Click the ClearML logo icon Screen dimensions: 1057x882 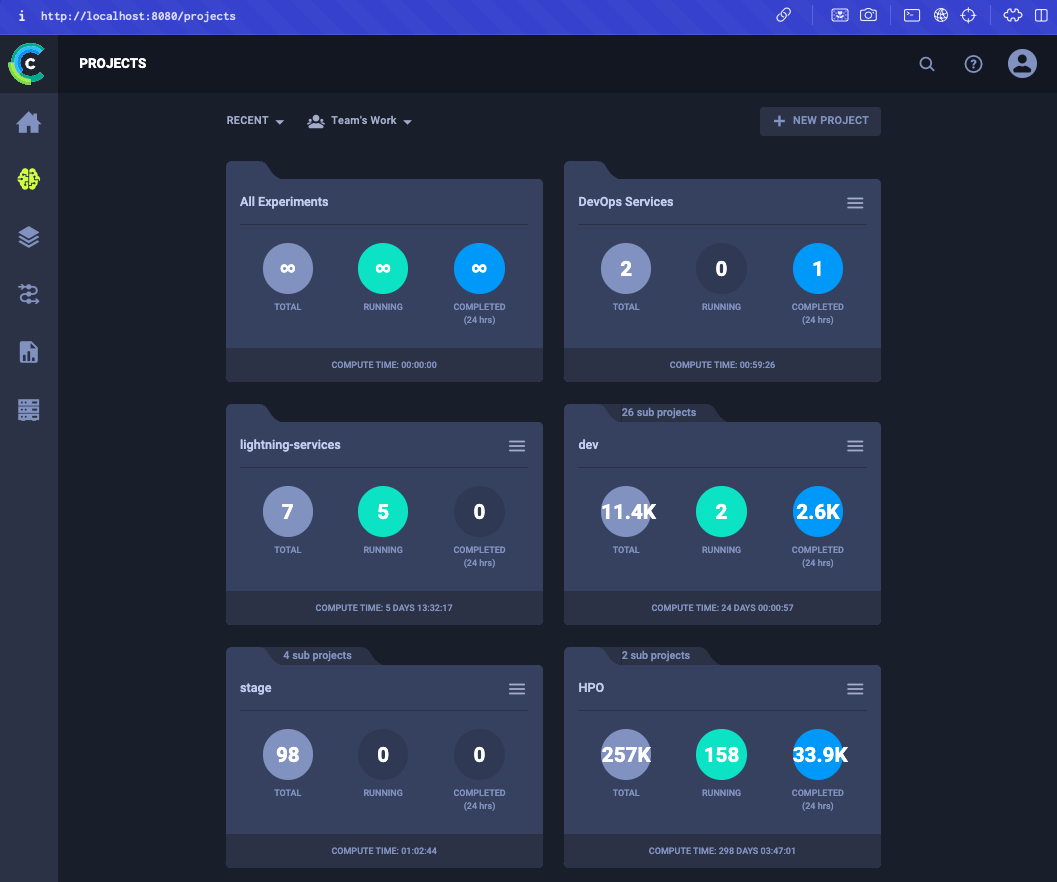(27, 64)
